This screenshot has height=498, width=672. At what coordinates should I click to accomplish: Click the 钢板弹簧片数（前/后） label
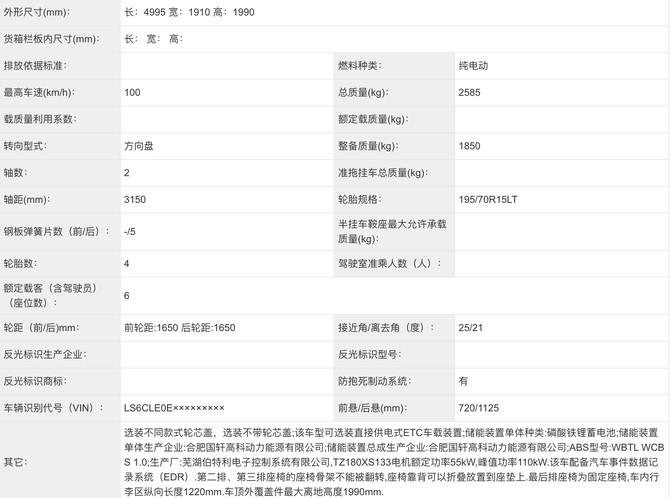(x=56, y=231)
